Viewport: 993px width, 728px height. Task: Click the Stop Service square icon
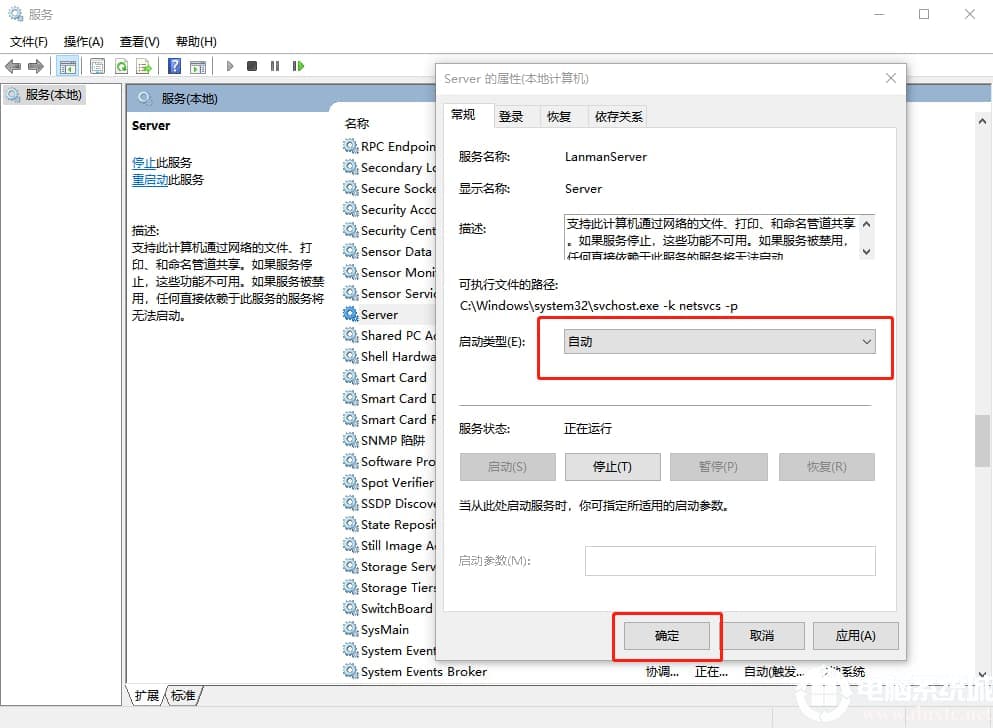point(252,66)
